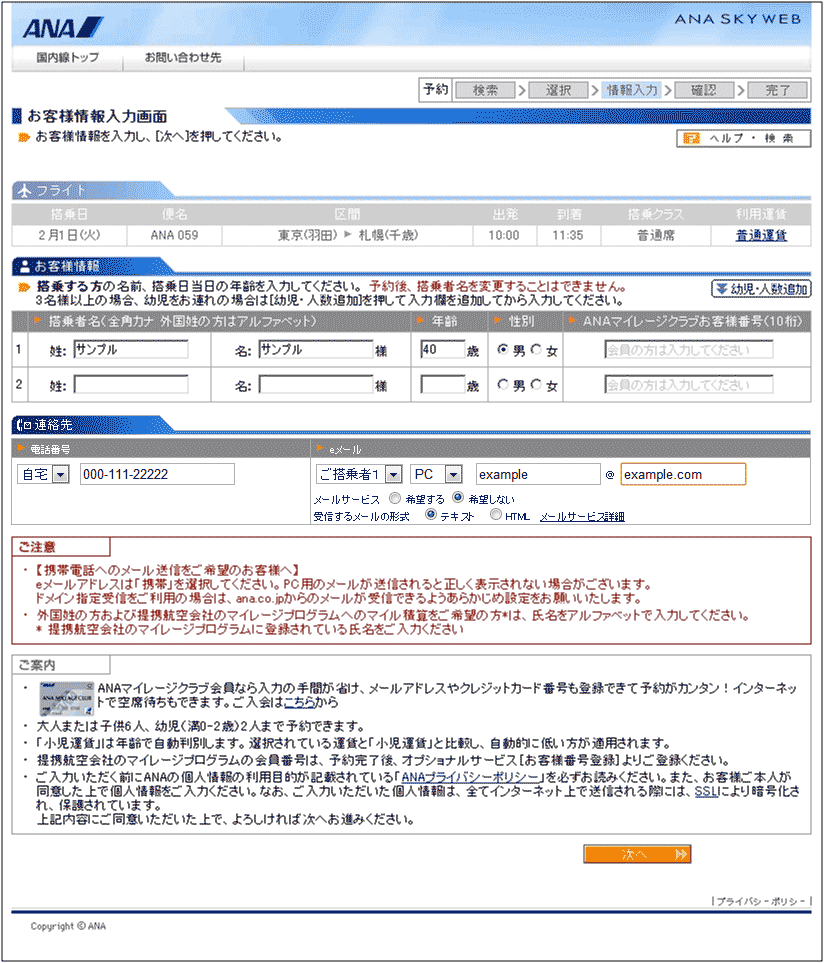Image resolution: width=824 pixels, height=963 pixels.
Task: Click passenger 1 given name field
Action: pos(316,349)
